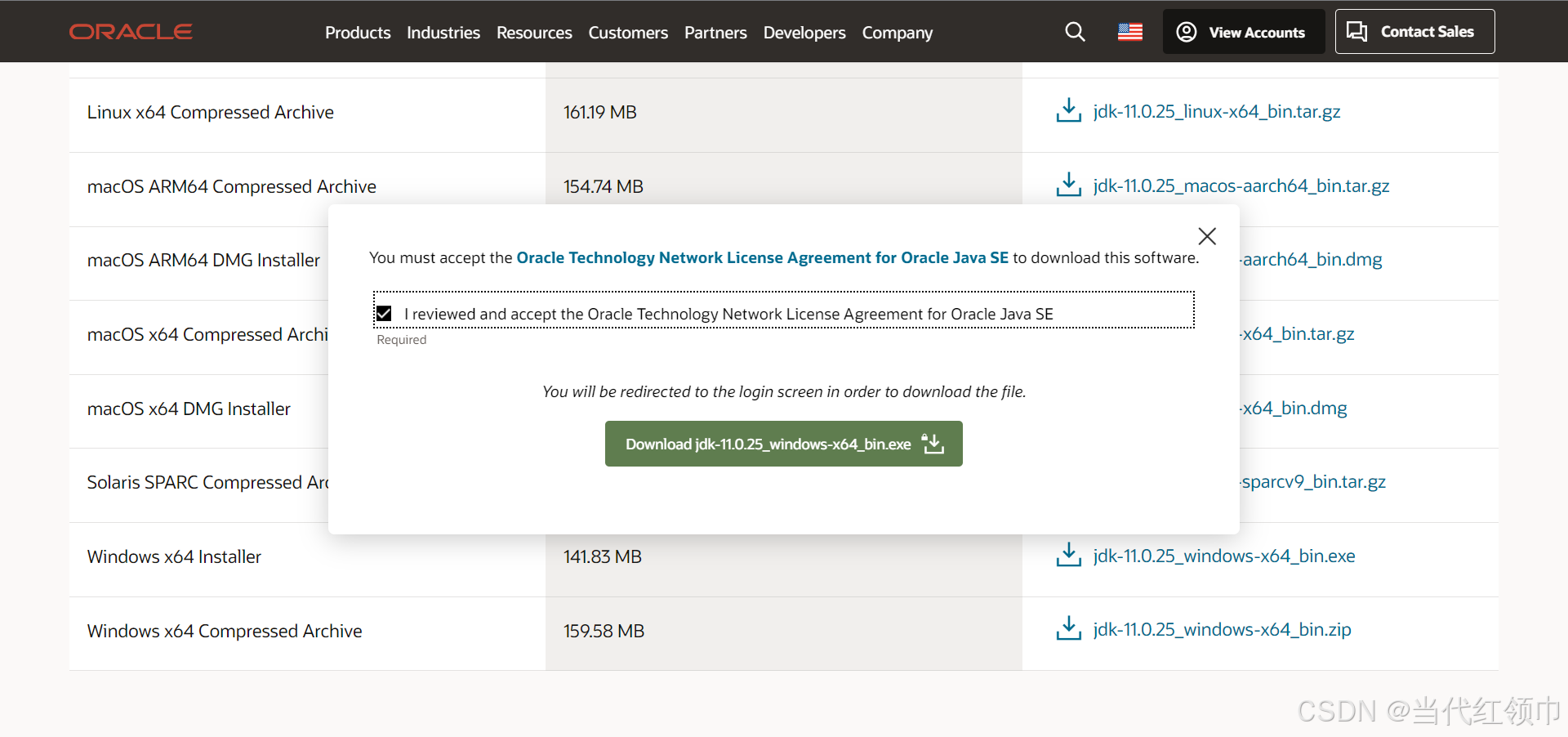This screenshot has height=737, width=1568.
Task: Click the 'Linux x64 Compressed Archive' text
Action: 211,112
